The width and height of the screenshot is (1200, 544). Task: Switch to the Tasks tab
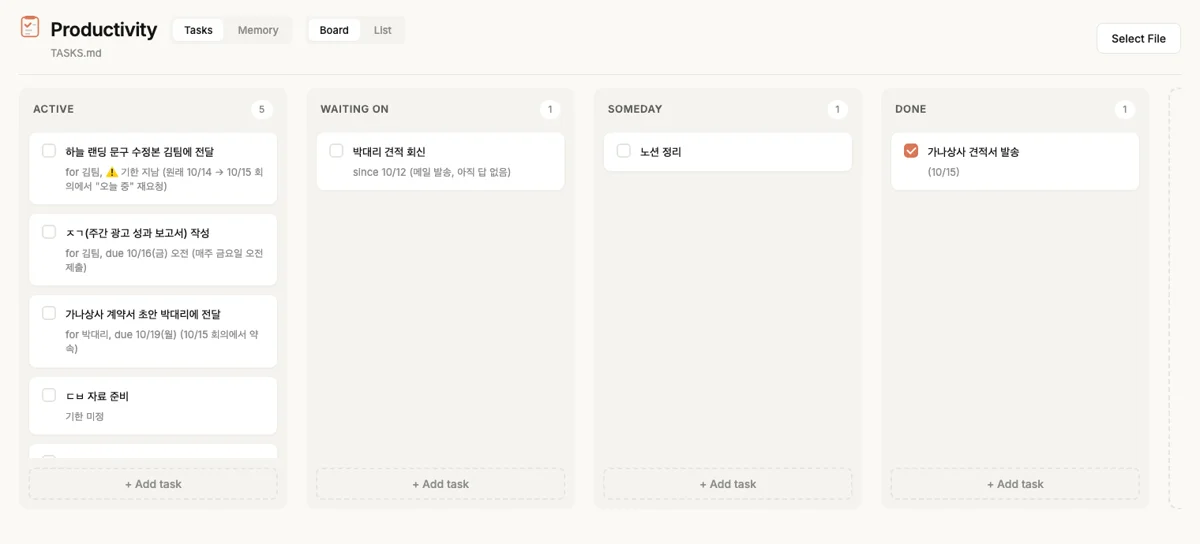[x=198, y=30]
